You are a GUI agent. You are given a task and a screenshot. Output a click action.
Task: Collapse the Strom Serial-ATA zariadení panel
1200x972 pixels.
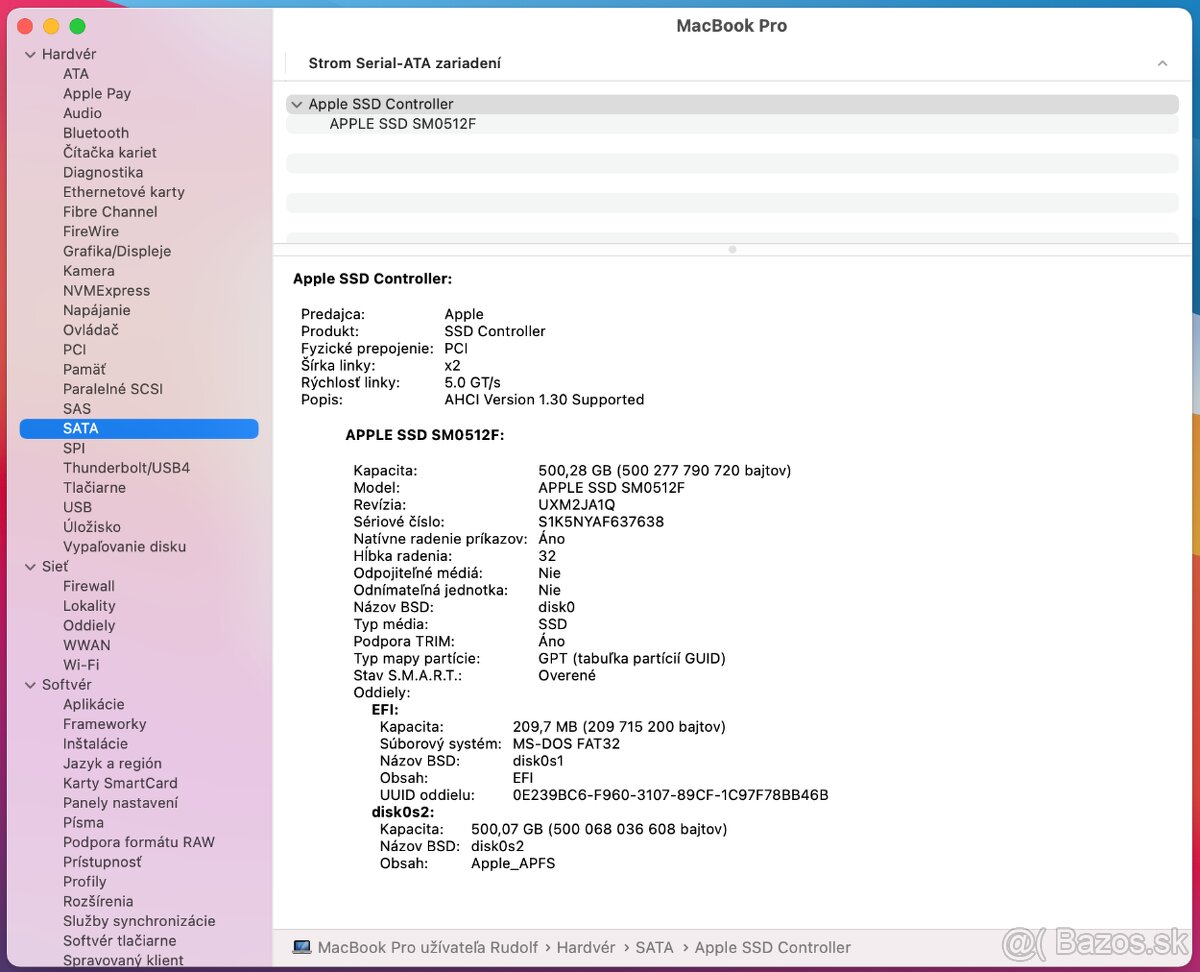click(1162, 62)
